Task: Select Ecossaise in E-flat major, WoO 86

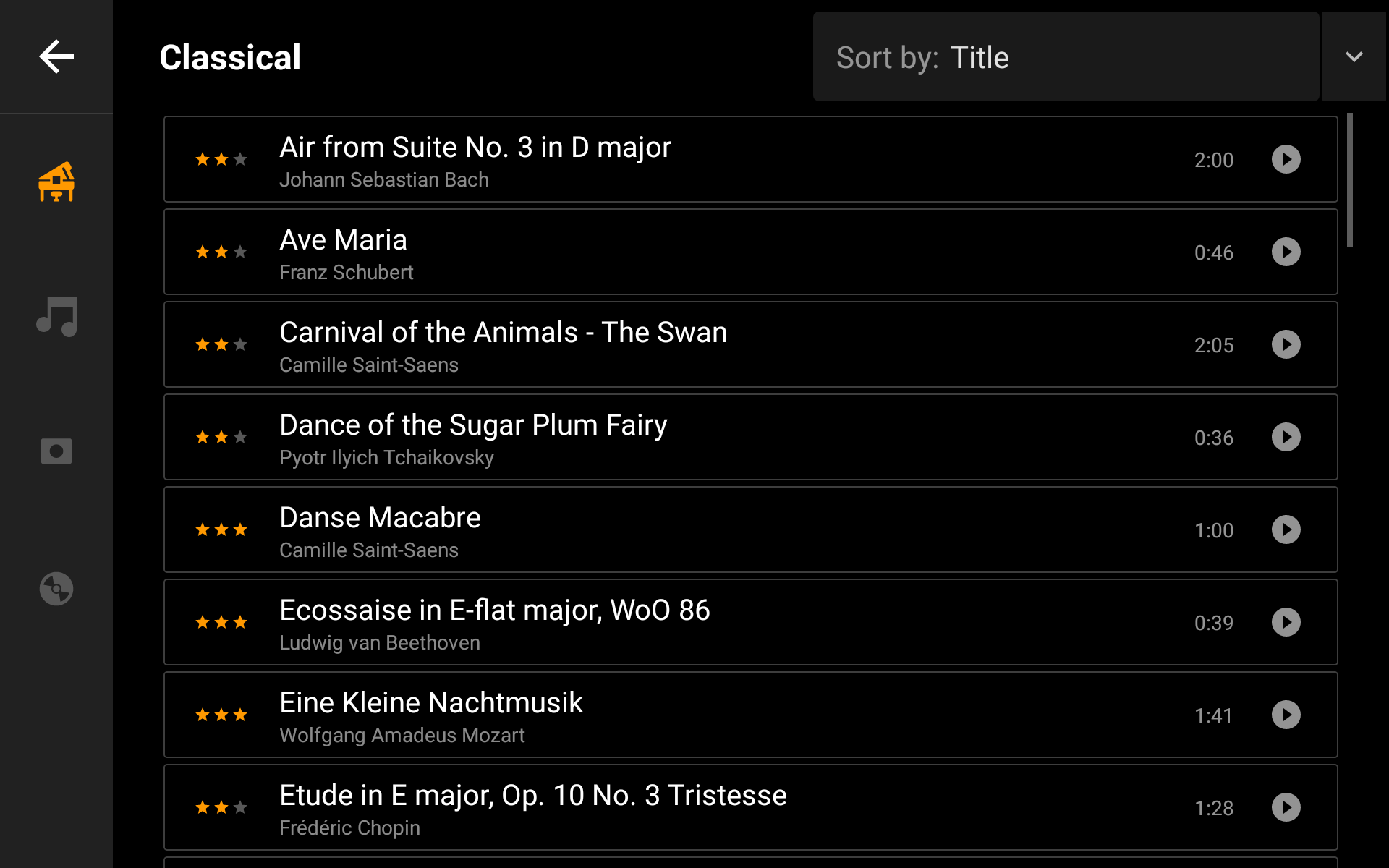Action: point(750,622)
